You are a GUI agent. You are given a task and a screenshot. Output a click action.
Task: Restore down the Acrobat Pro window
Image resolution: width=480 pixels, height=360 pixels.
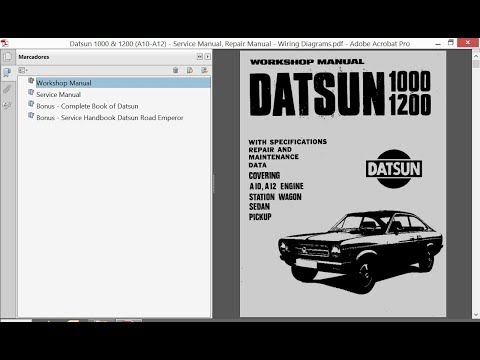(451, 43)
